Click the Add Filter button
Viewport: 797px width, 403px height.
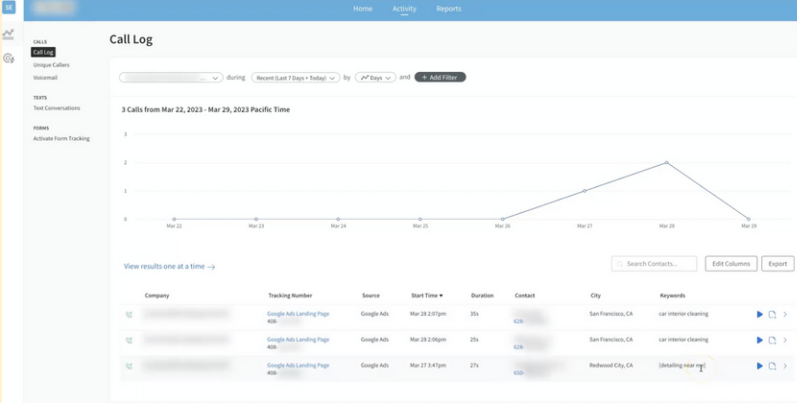(x=440, y=77)
